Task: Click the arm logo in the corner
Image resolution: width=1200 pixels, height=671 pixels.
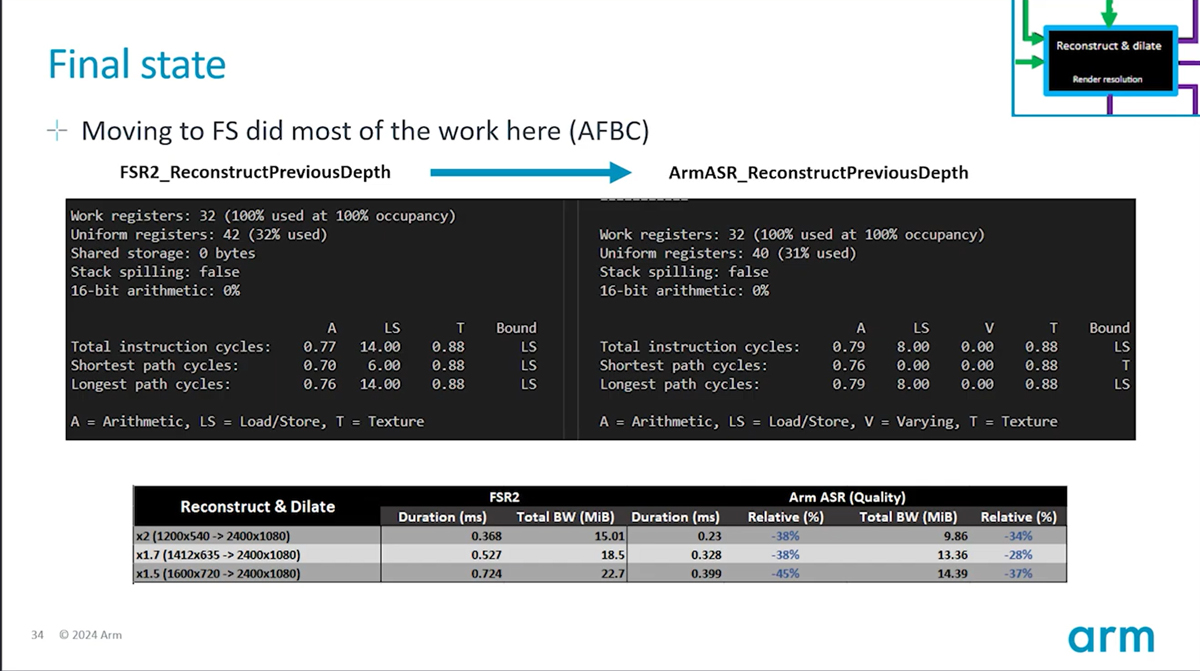Action: [1111, 638]
